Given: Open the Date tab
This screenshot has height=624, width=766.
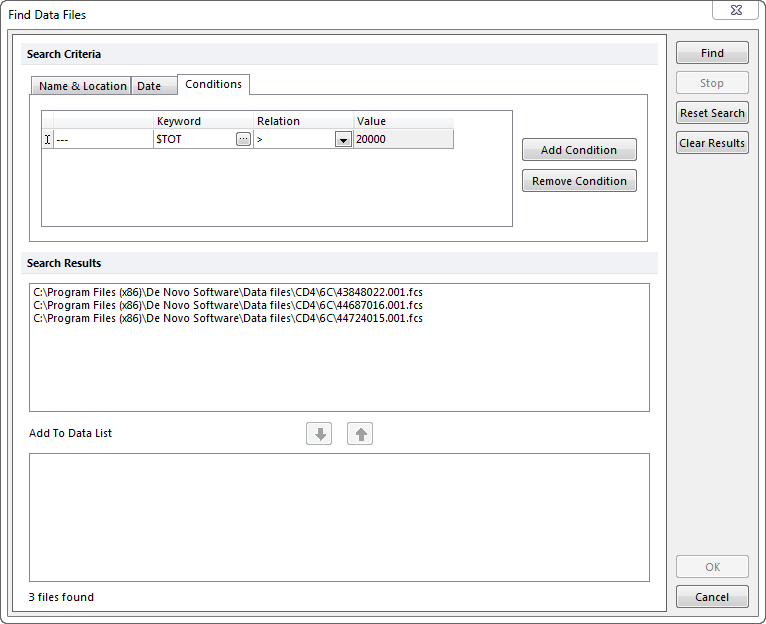Looking at the screenshot, I should [149, 86].
